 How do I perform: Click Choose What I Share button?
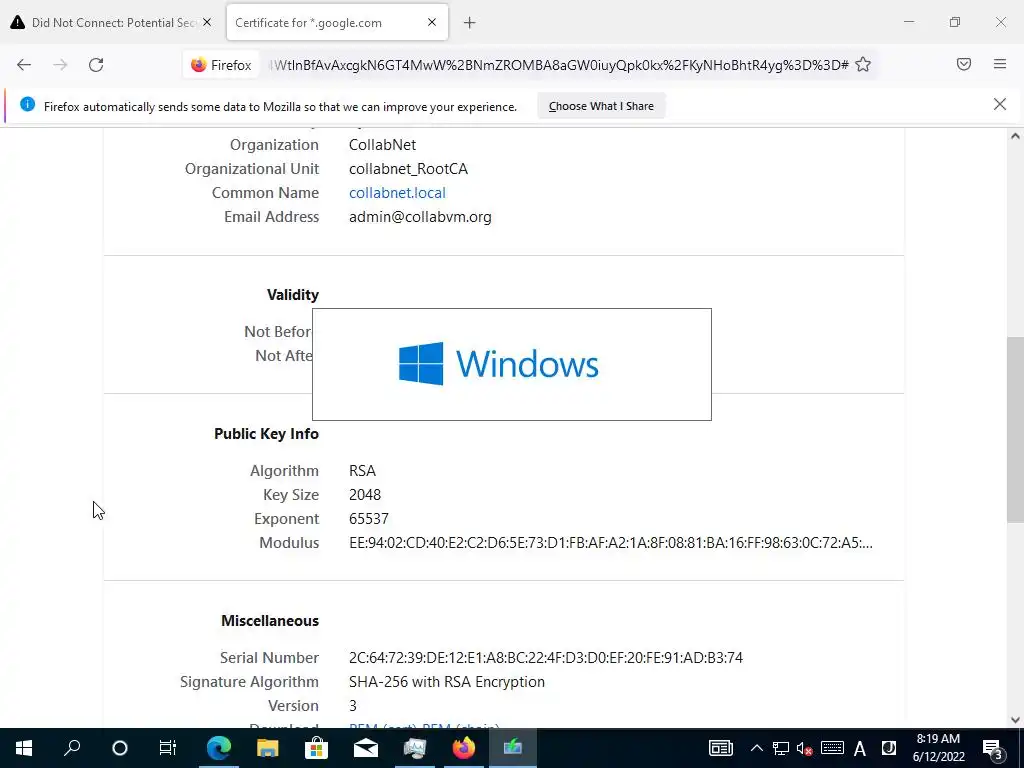[x=601, y=106]
